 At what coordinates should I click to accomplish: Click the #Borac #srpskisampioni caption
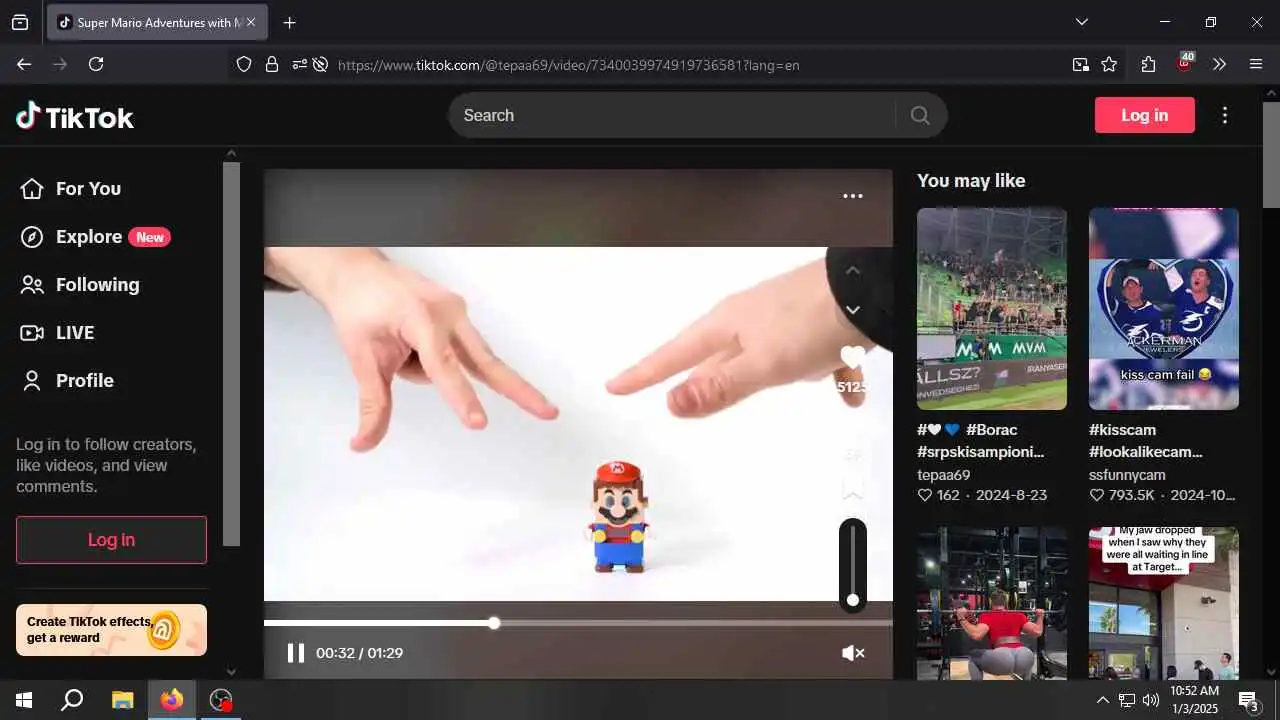tap(980, 441)
